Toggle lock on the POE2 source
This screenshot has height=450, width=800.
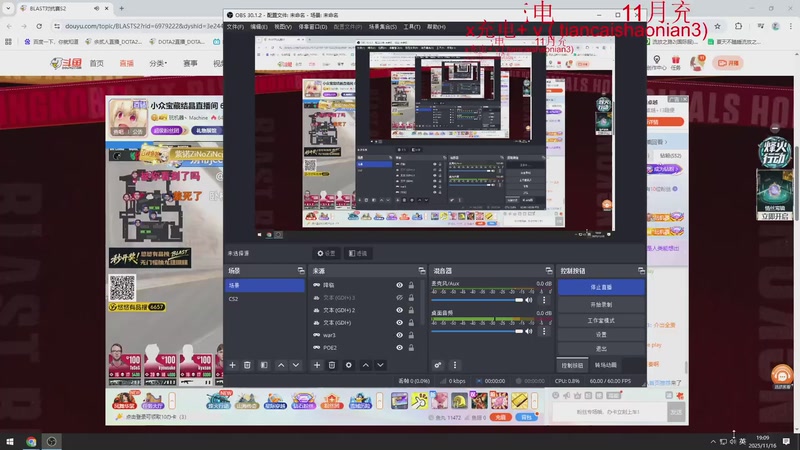[411, 347]
